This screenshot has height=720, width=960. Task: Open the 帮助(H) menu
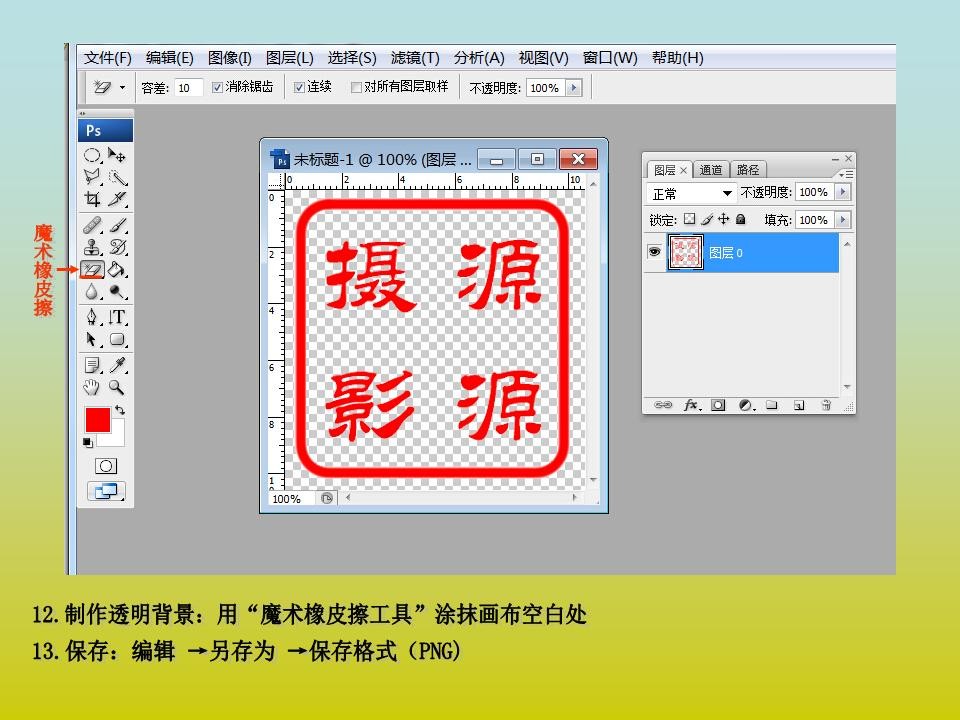677,58
